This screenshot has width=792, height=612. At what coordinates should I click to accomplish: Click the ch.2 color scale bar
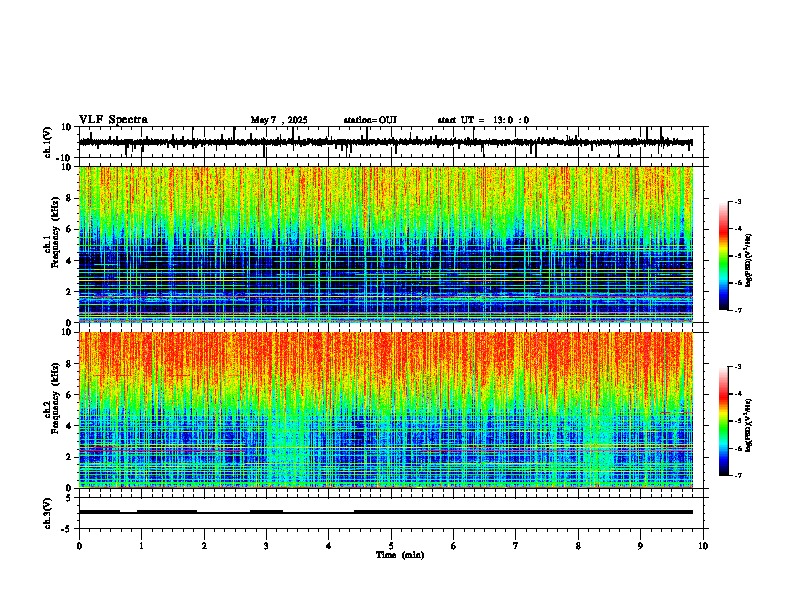tap(724, 421)
